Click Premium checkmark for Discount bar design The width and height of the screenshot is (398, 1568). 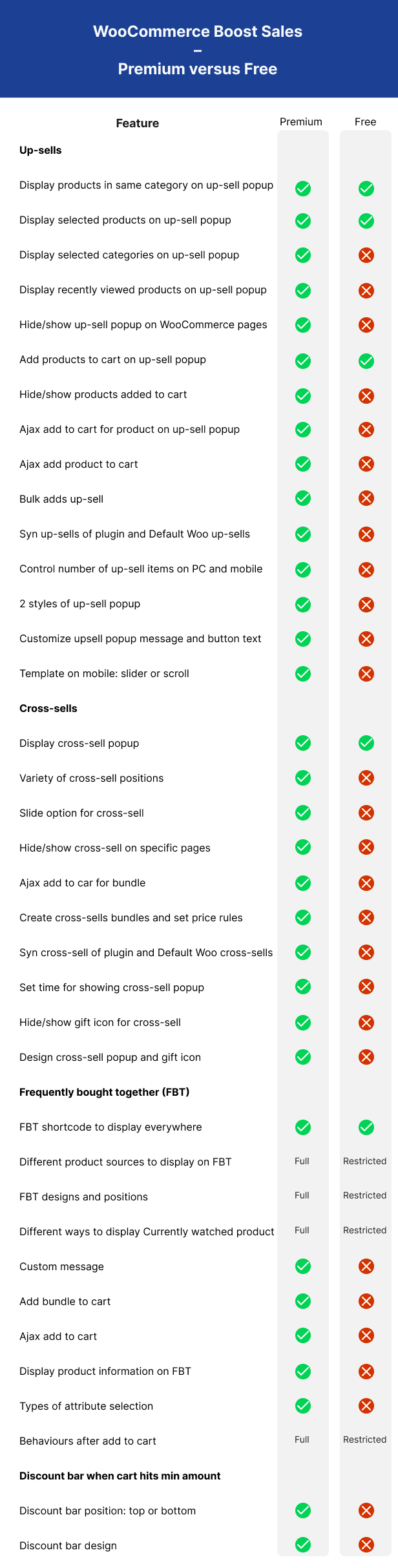point(302,1545)
